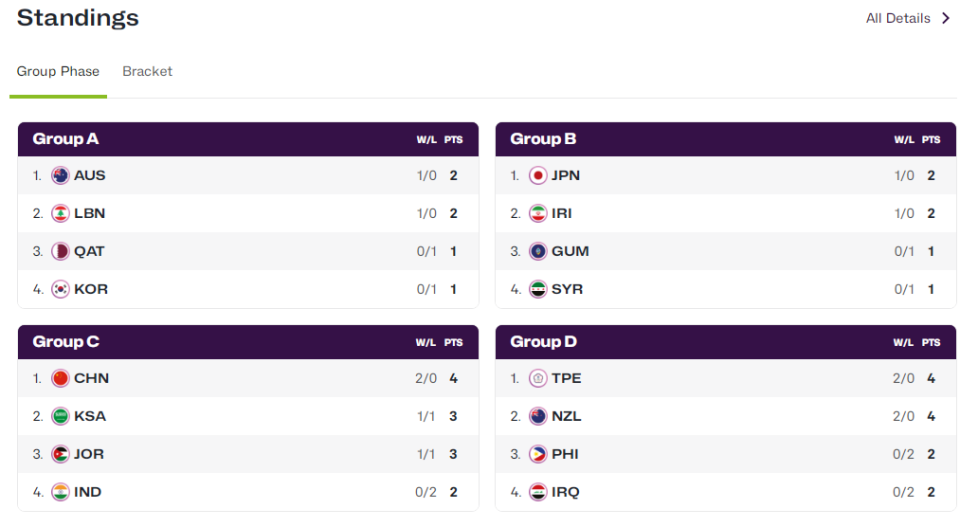Viewport: 960px width, 527px height.
Task: Click the Australia flag icon
Action: click(x=60, y=175)
